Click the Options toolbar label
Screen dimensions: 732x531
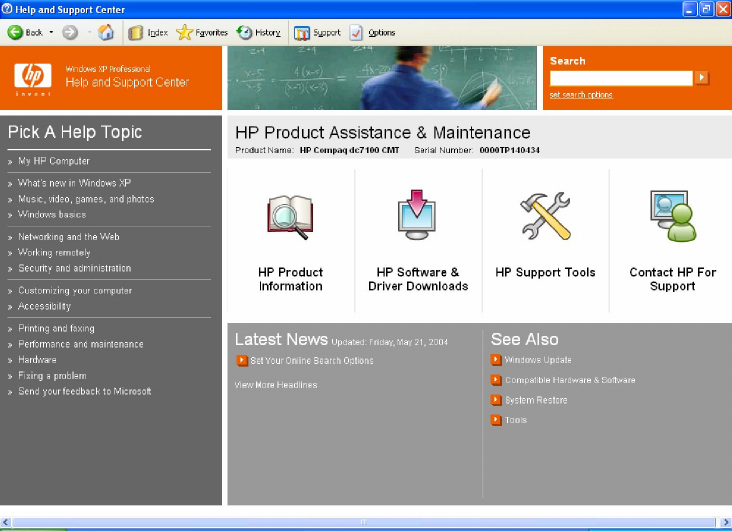pos(381,33)
